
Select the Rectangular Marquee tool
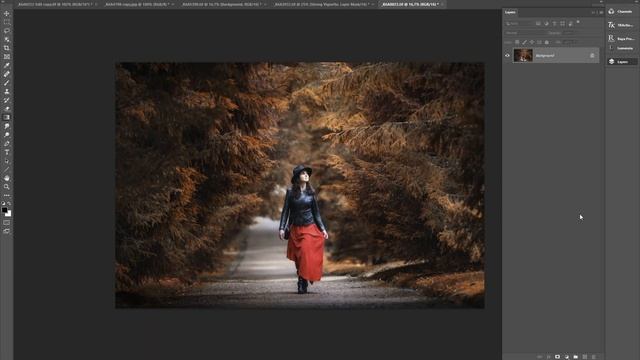pyautogui.click(x=7, y=22)
